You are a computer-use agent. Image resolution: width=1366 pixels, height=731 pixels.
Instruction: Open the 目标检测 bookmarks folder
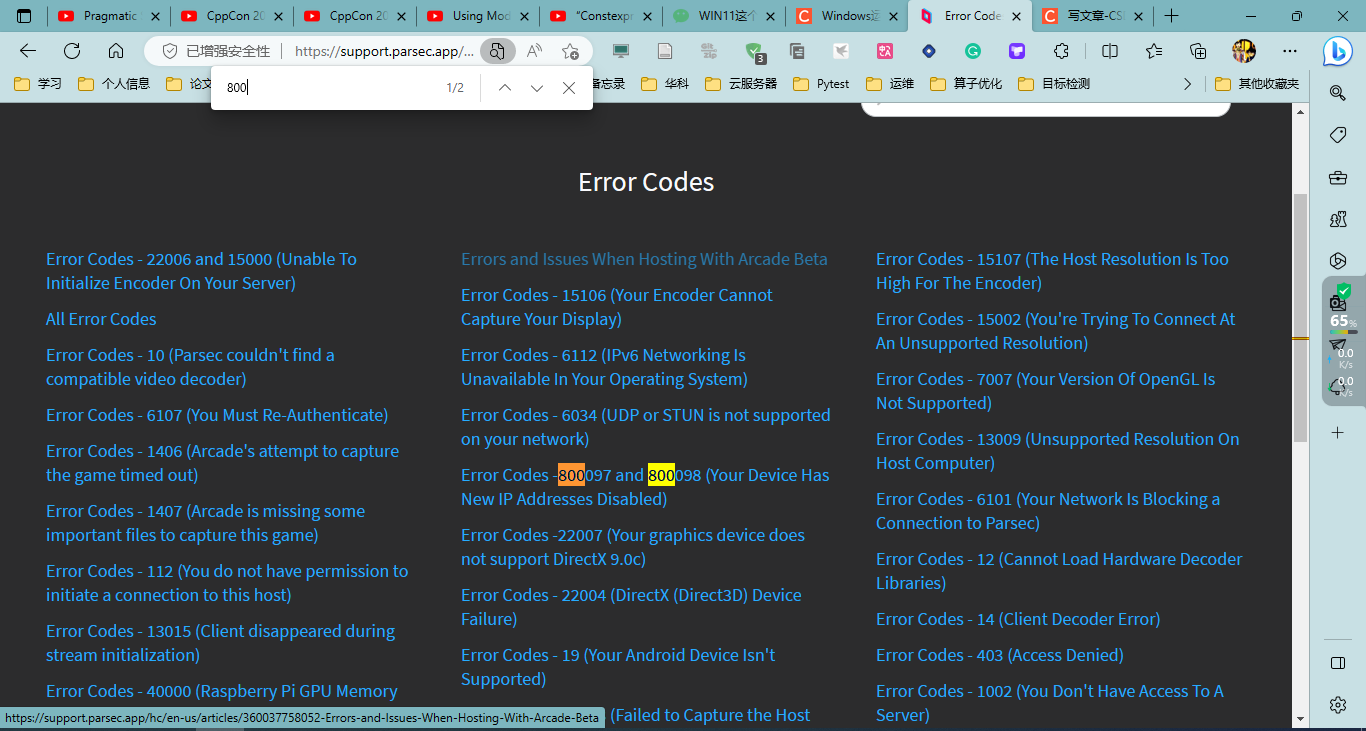(1054, 84)
